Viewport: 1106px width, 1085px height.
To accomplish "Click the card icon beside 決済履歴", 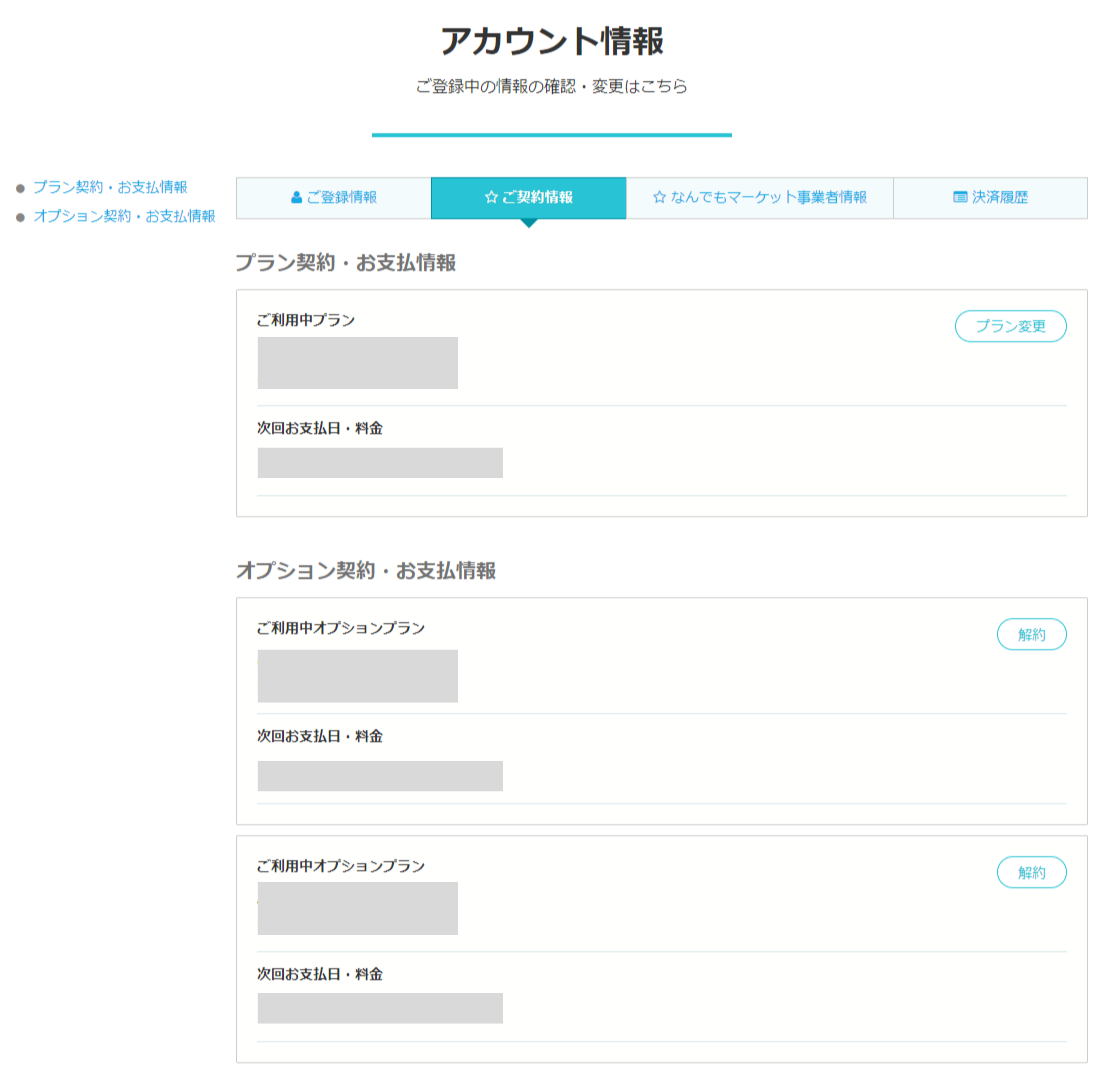I will 960,198.
